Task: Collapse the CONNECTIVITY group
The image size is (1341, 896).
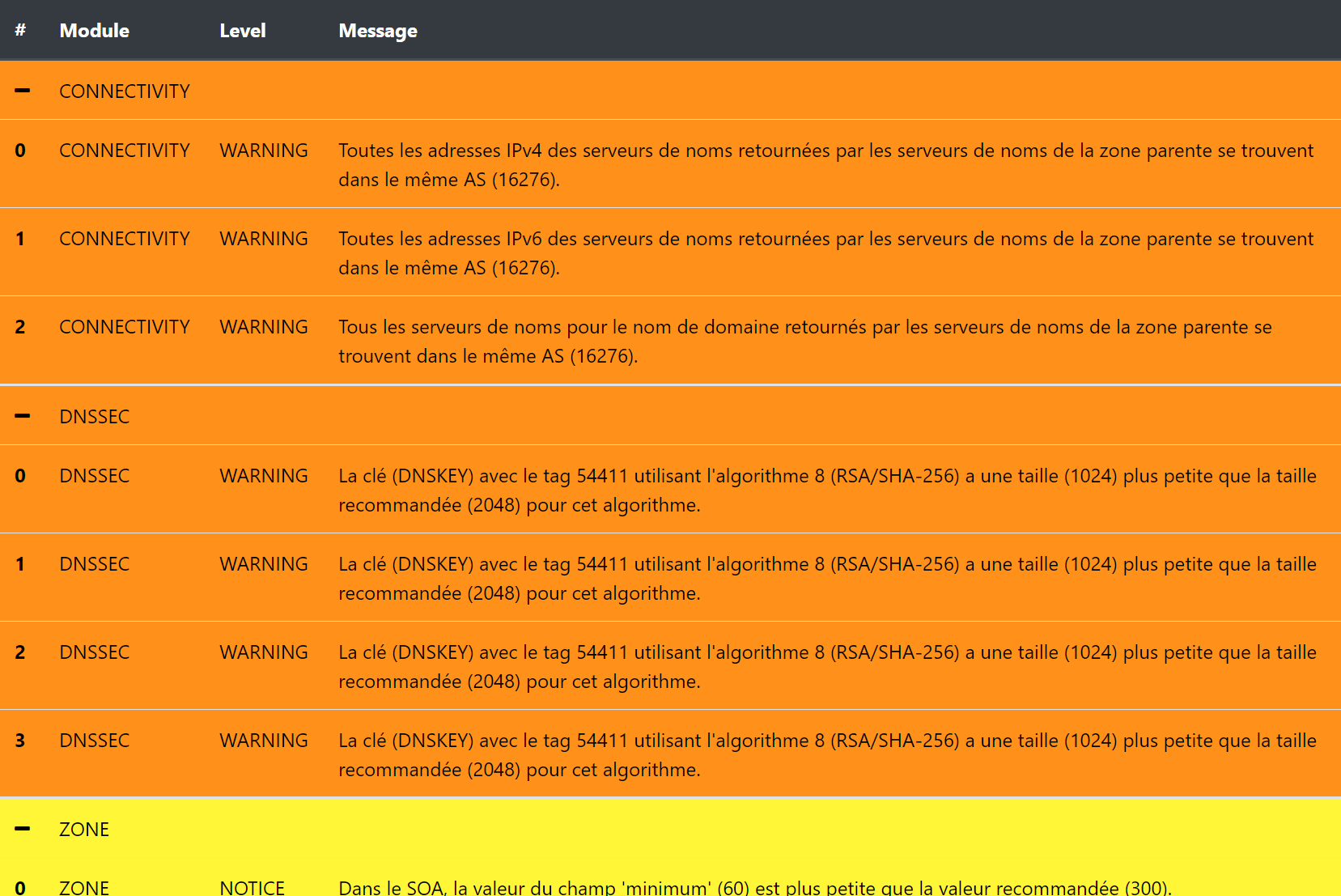Action: click(x=22, y=91)
